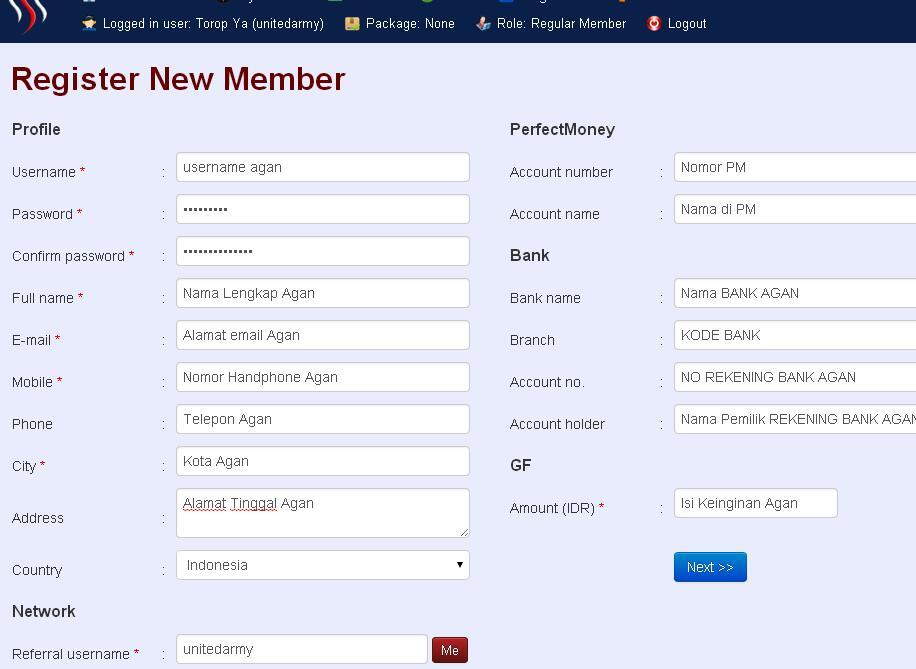
Task: Click the site logo in header
Action: (28, 16)
